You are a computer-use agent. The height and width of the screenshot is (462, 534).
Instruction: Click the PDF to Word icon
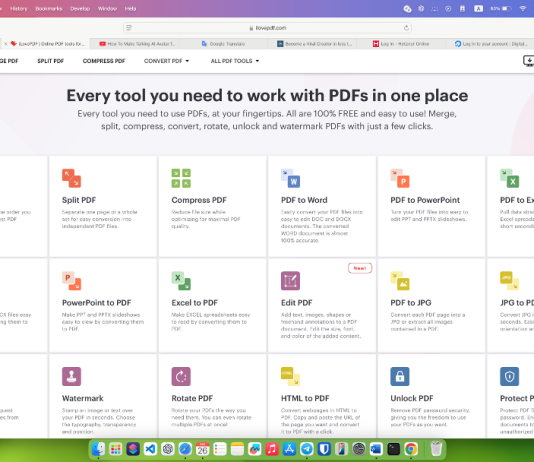pyautogui.click(x=290, y=178)
